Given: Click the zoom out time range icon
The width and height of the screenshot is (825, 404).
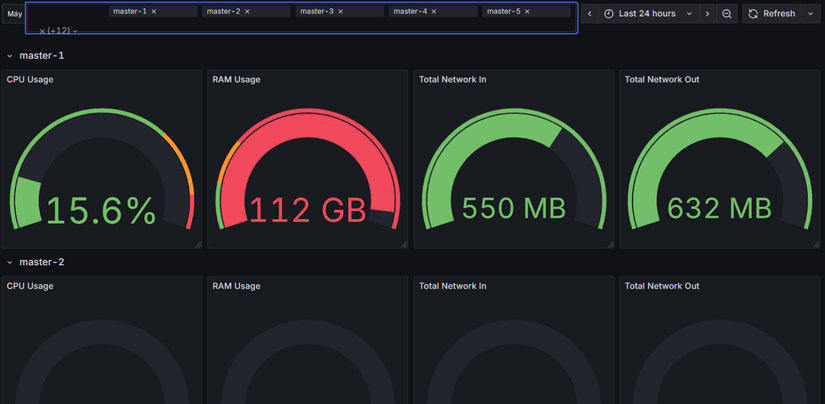Looking at the screenshot, I should (x=727, y=14).
